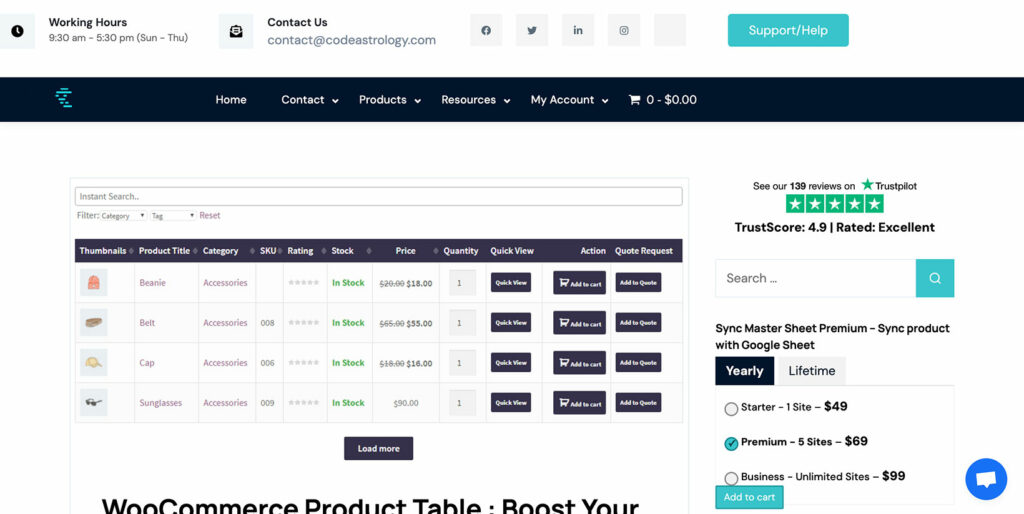This screenshot has height=514, width=1024.
Task: Click the Beanie quantity field
Action: click(462, 283)
